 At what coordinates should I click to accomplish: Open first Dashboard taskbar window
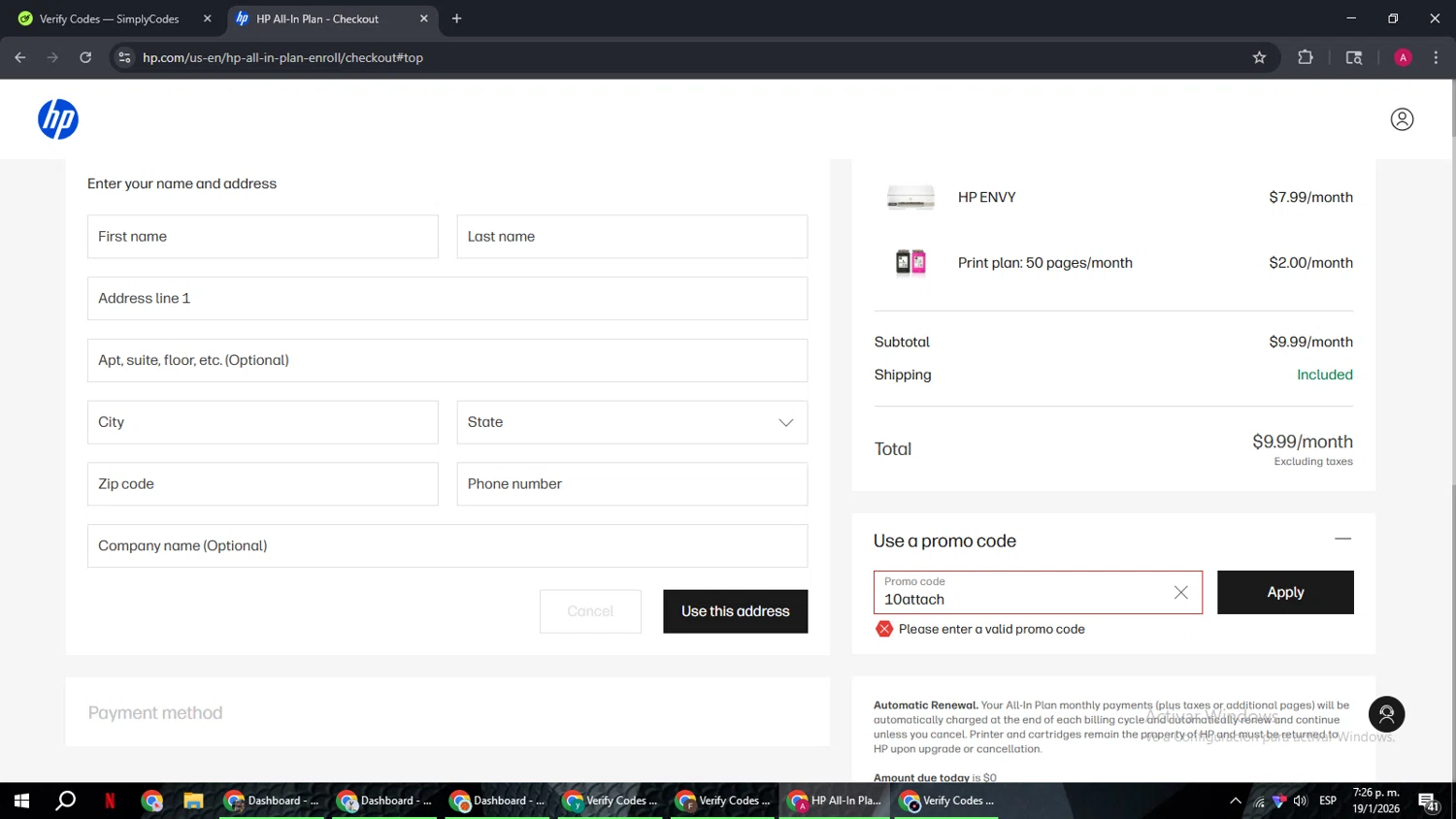click(272, 801)
